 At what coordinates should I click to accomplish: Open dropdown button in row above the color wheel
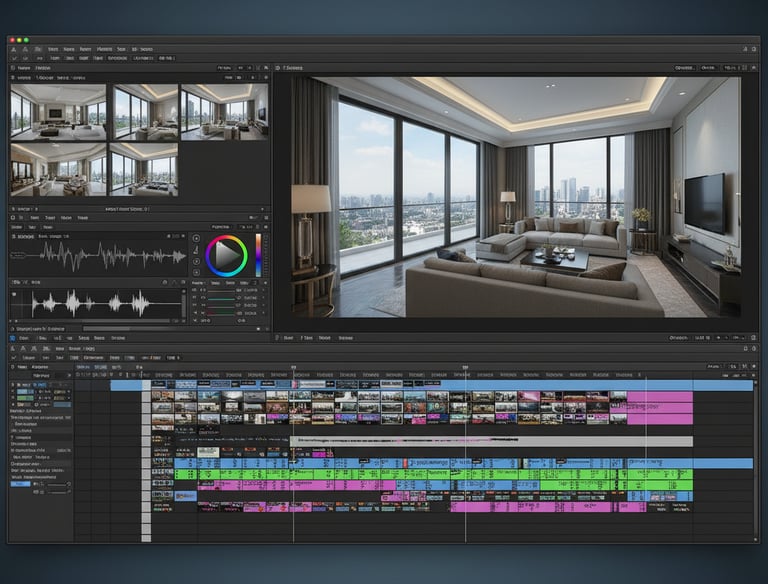221,227
